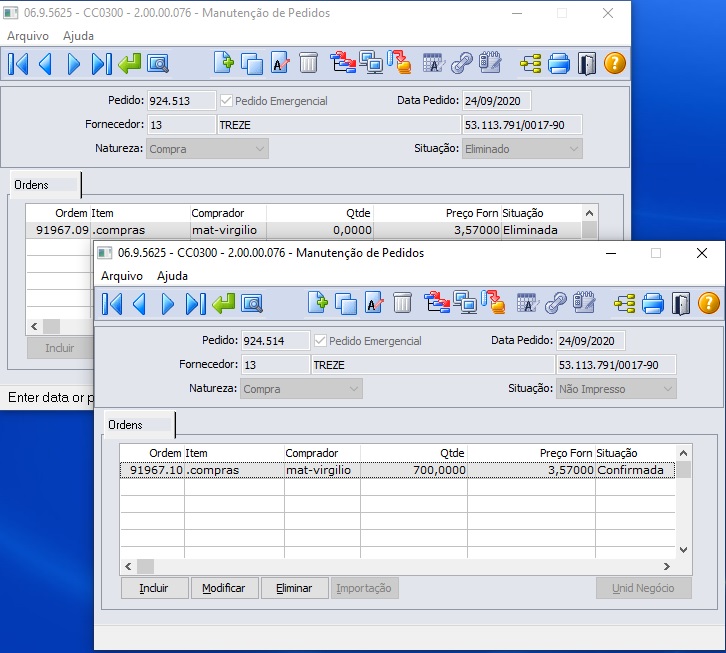Toggle Pedido Emergencial checkbox for pedido 924.514
Viewport: 726px width, 653px height.
[320, 341]
